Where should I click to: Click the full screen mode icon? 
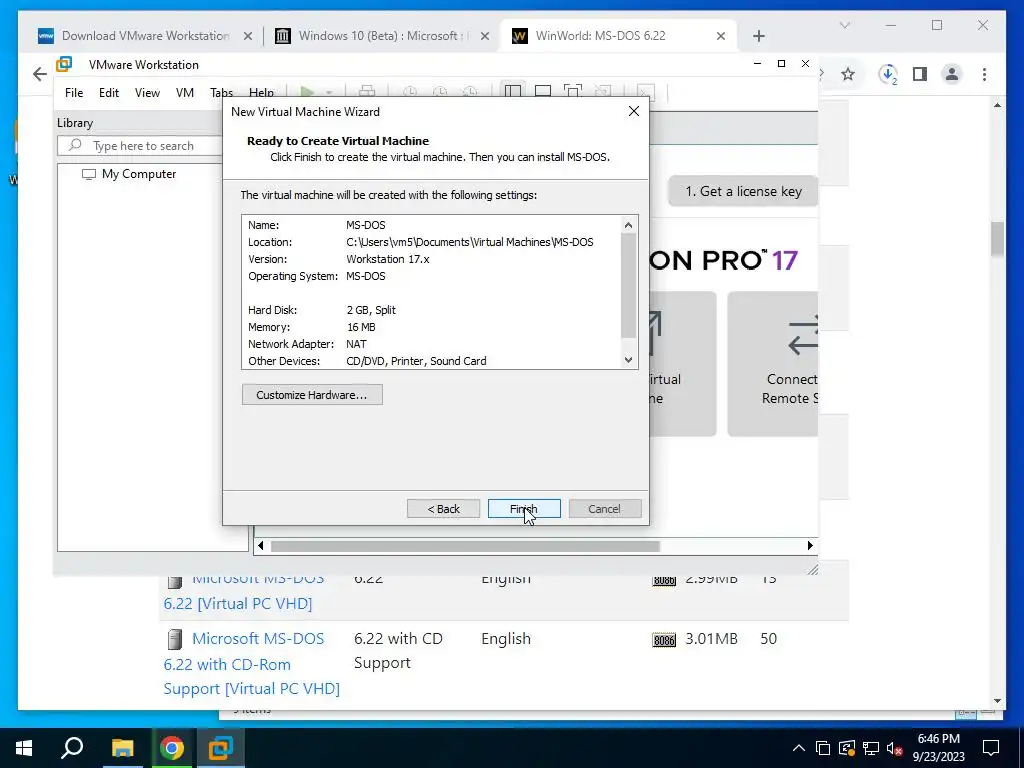pos(573,91)
